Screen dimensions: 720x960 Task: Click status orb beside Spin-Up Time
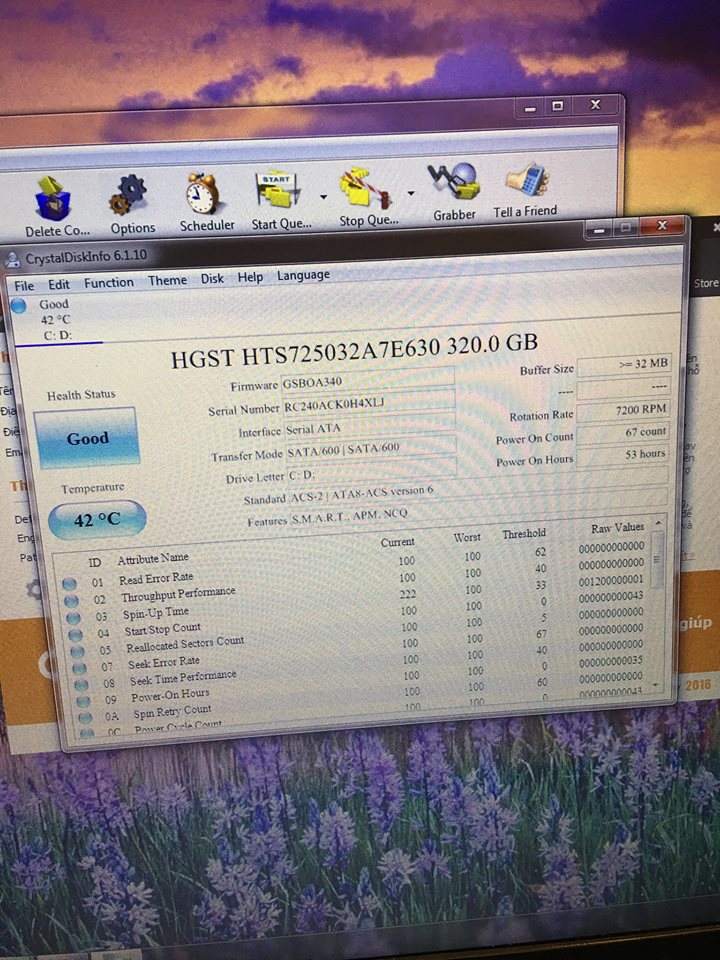(x=73, y=618)
